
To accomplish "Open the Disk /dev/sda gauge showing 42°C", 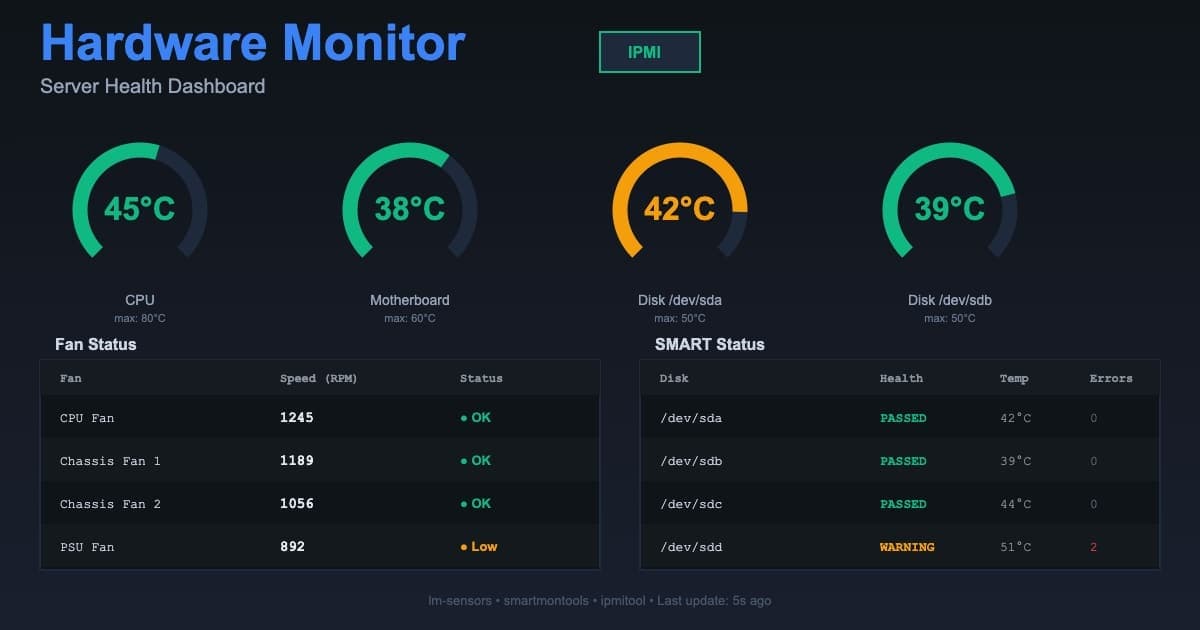I will (680, 205).
